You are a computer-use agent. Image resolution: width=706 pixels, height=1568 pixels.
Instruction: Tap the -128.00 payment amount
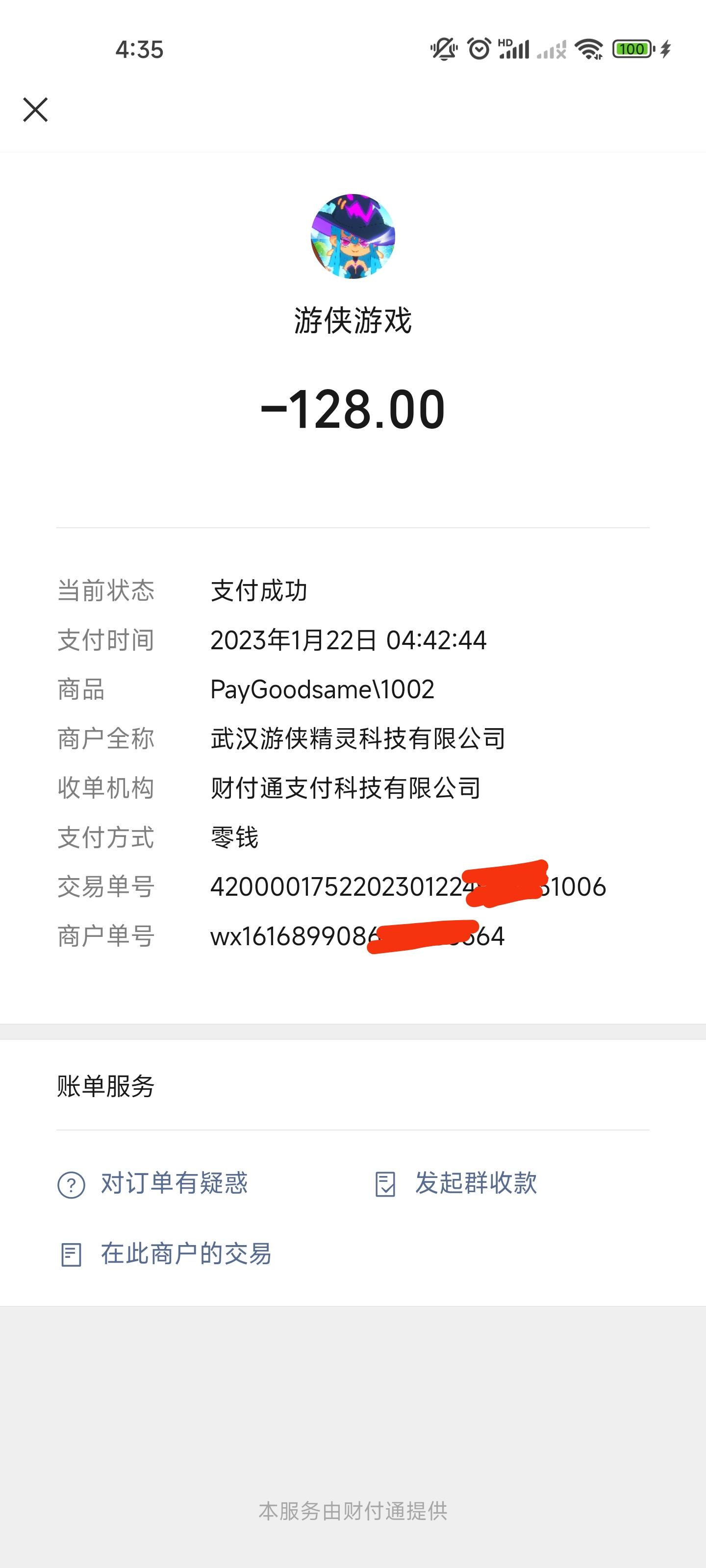point(353,409)
